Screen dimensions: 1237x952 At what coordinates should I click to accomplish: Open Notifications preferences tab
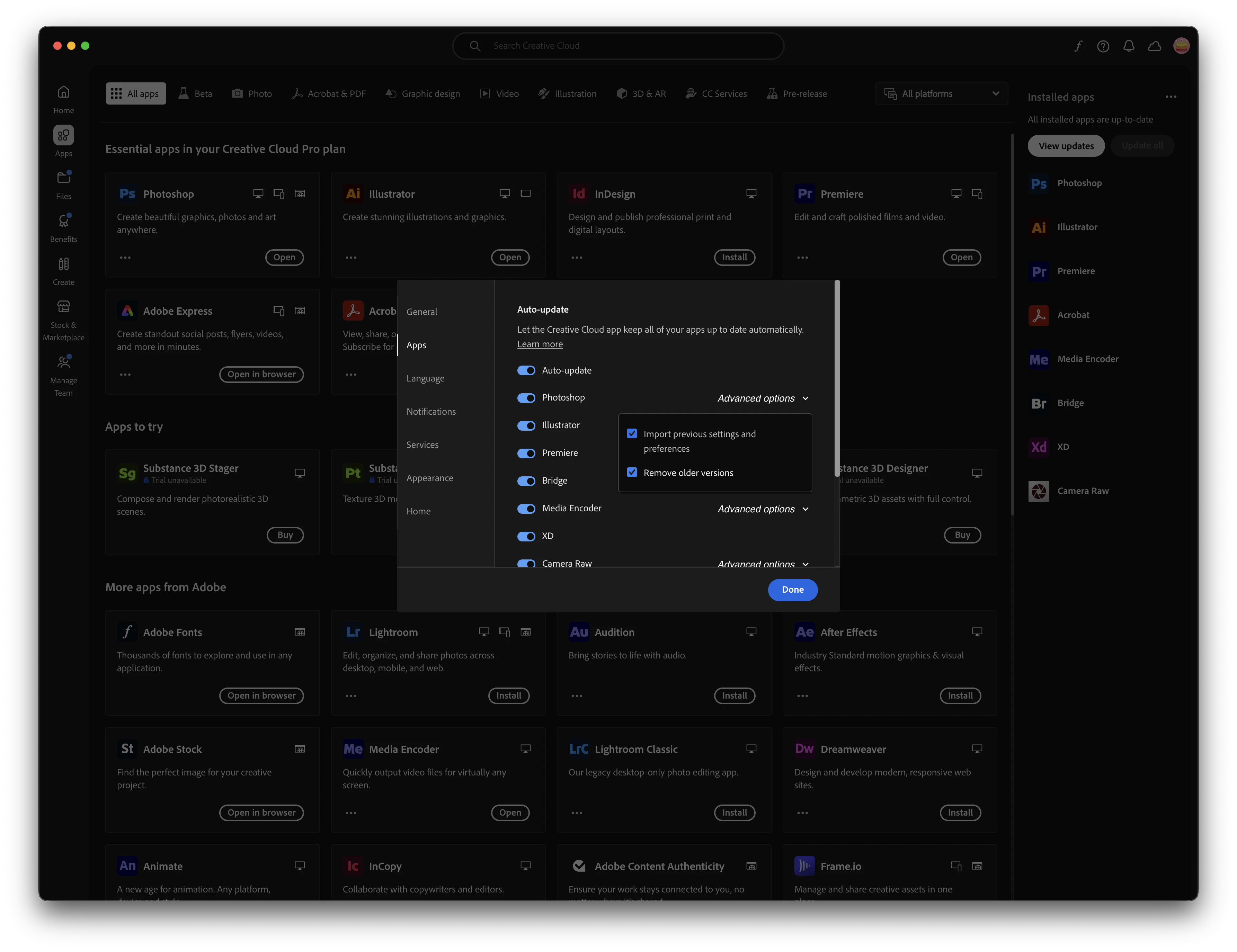click(x=431, y=412)
